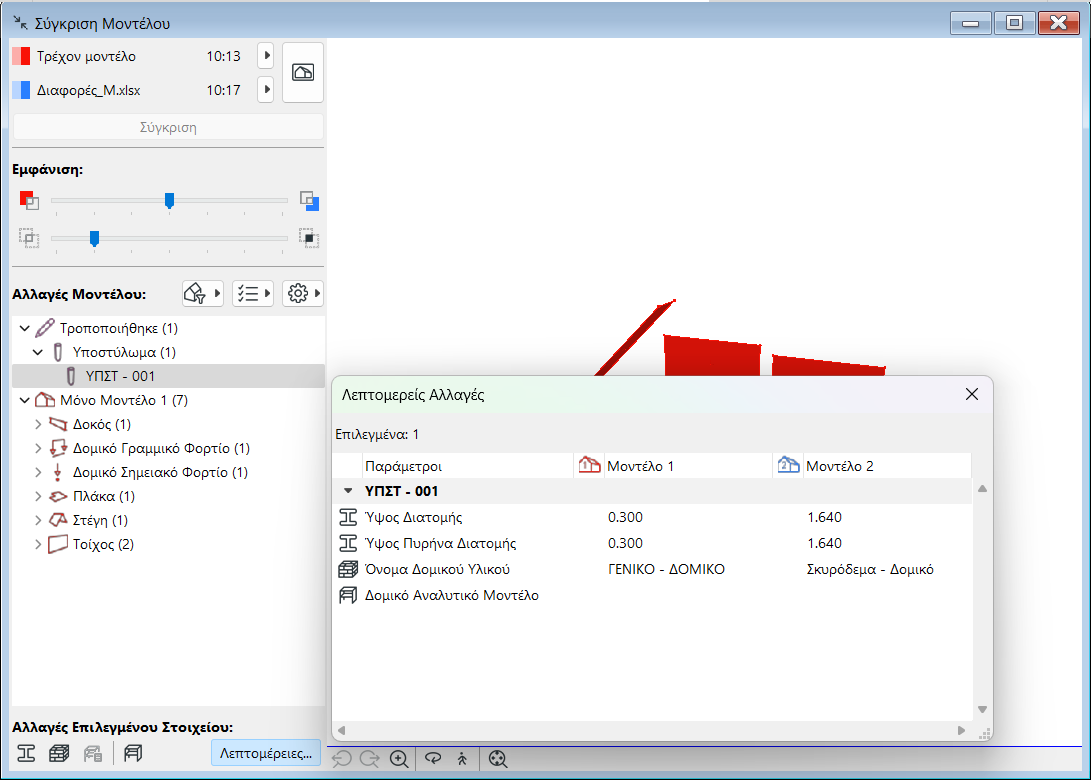
Task: Click the column icon beside Υποστύλωμα
Action: tap(58, 352)
